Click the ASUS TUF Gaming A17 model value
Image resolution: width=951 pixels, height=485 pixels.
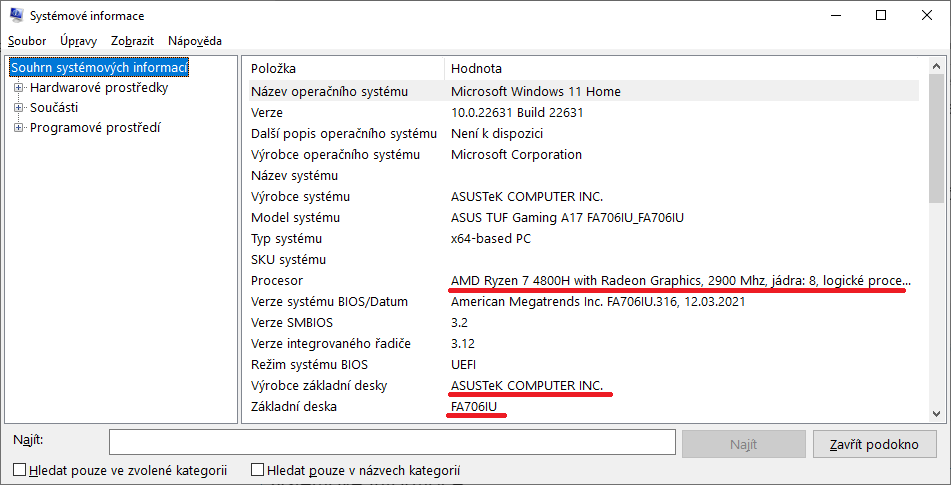[568, 218]
